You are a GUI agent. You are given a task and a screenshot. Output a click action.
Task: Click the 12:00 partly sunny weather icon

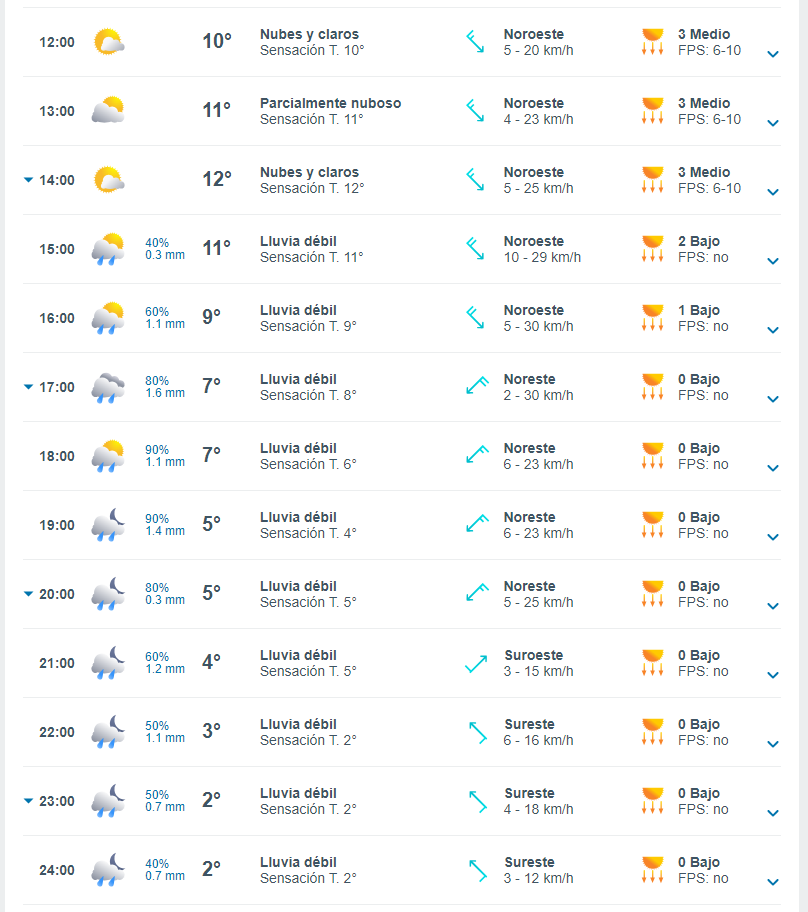108,42
